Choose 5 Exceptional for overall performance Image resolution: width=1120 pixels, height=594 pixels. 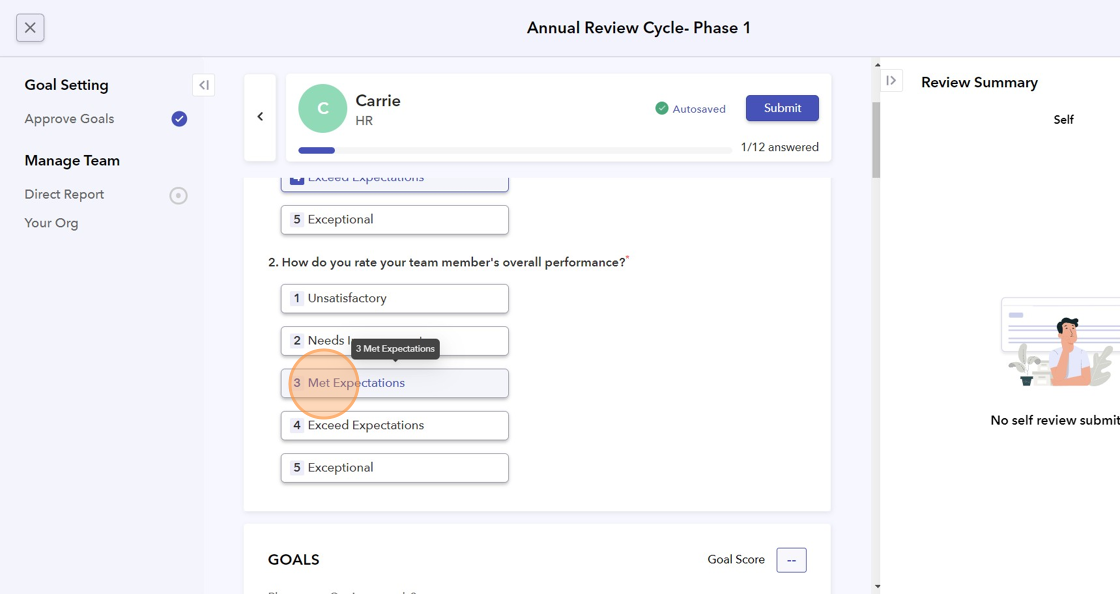click(394, 467)
